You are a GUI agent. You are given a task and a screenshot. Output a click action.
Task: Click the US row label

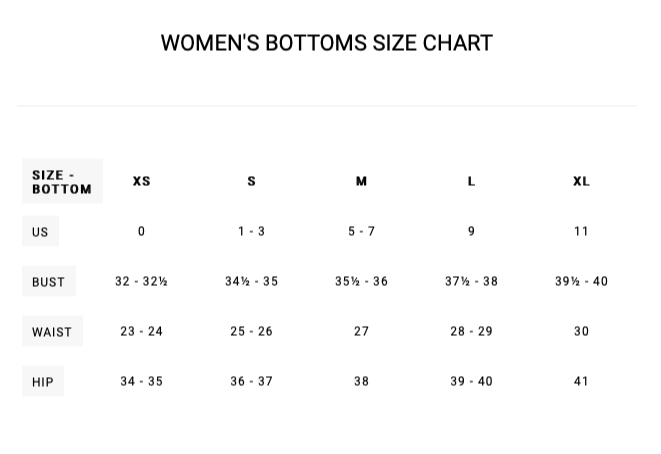point(40,231)
